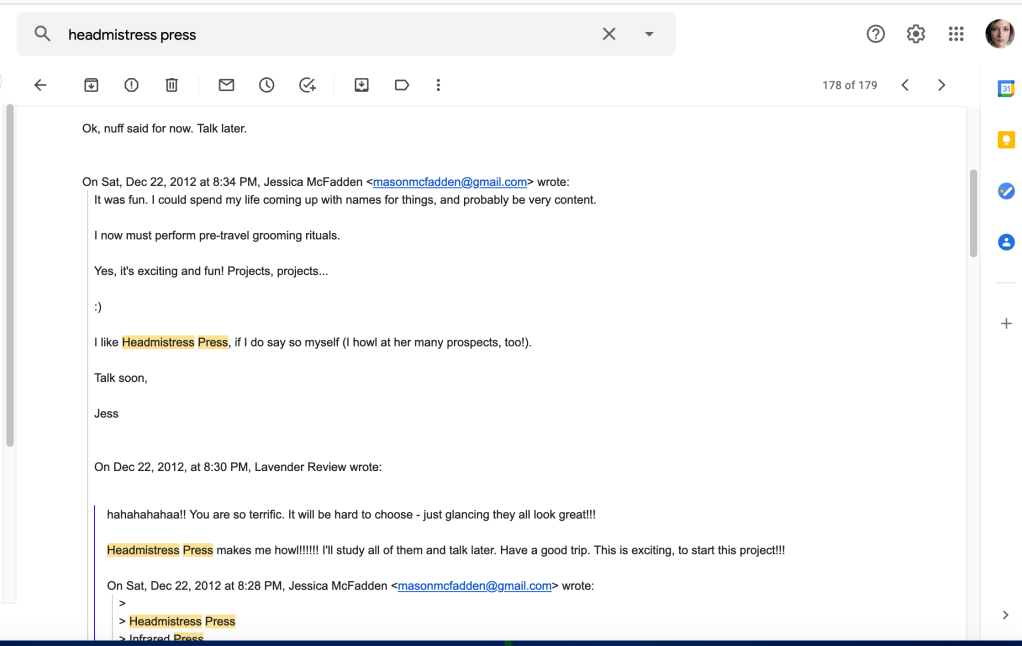Add this conversation to Tasks
The width and height of the screenshot is (1022, 646).
coord(308,85)
